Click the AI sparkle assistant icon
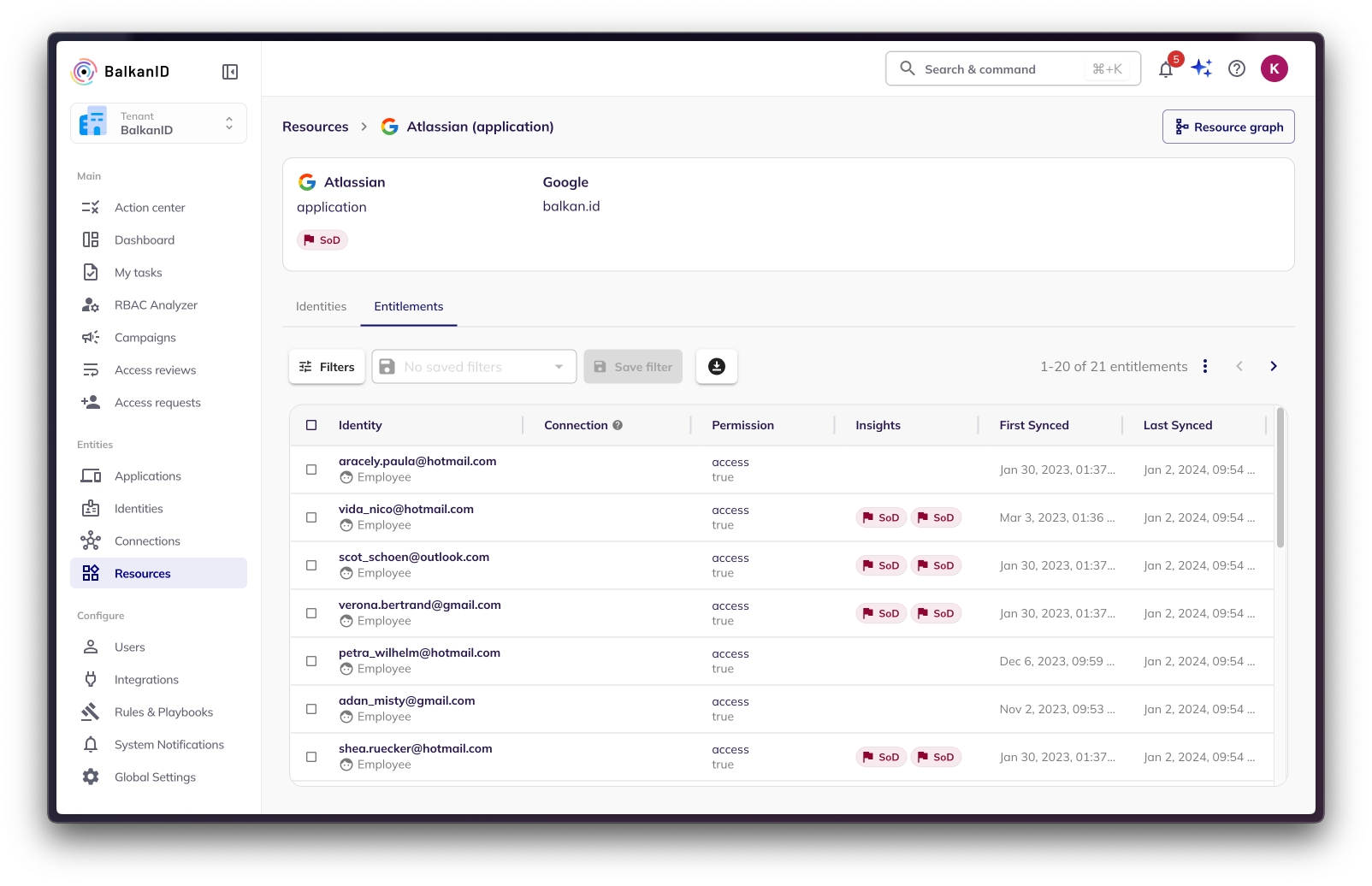 1201,68
